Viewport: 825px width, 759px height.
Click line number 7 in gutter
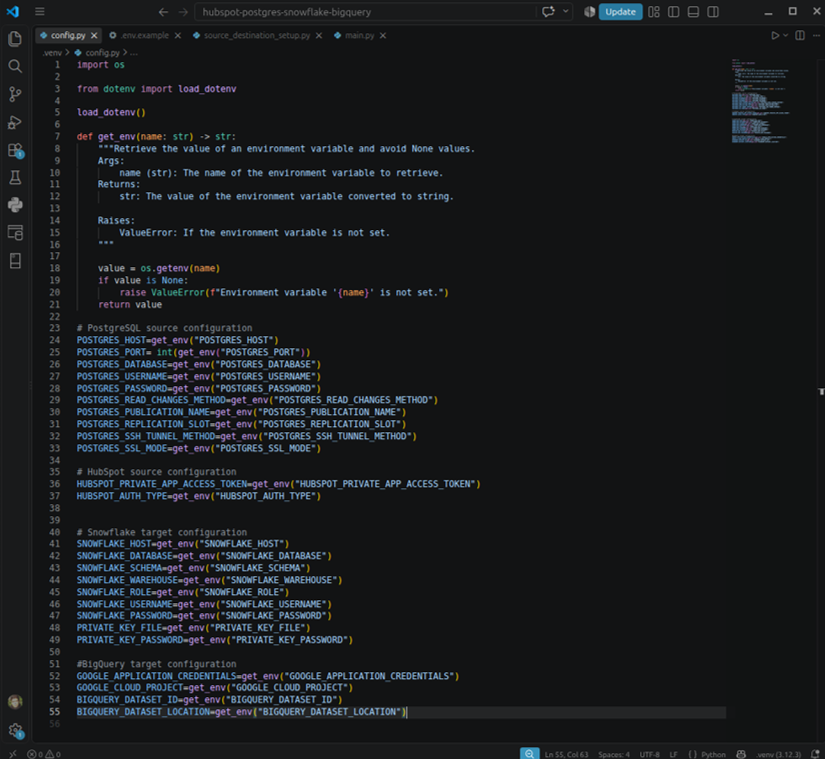coord(57,136)
